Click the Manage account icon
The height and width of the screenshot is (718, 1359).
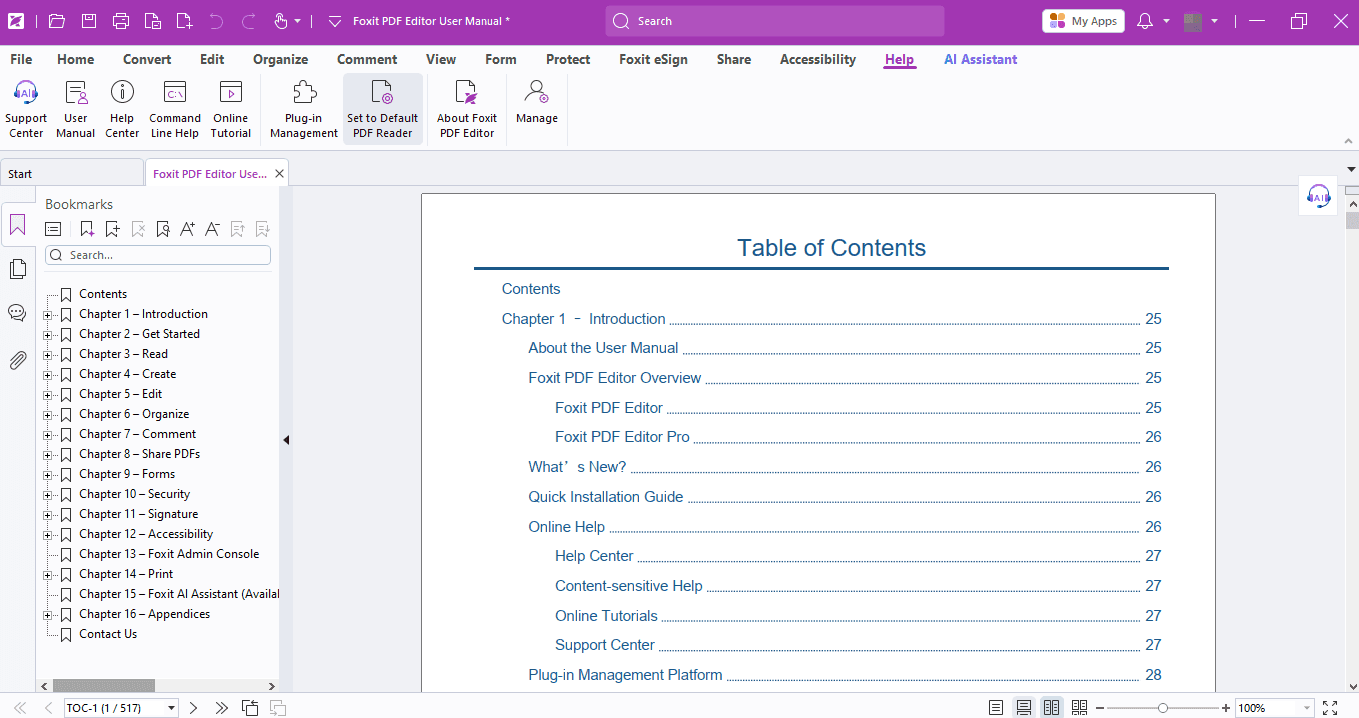point(537,103)
